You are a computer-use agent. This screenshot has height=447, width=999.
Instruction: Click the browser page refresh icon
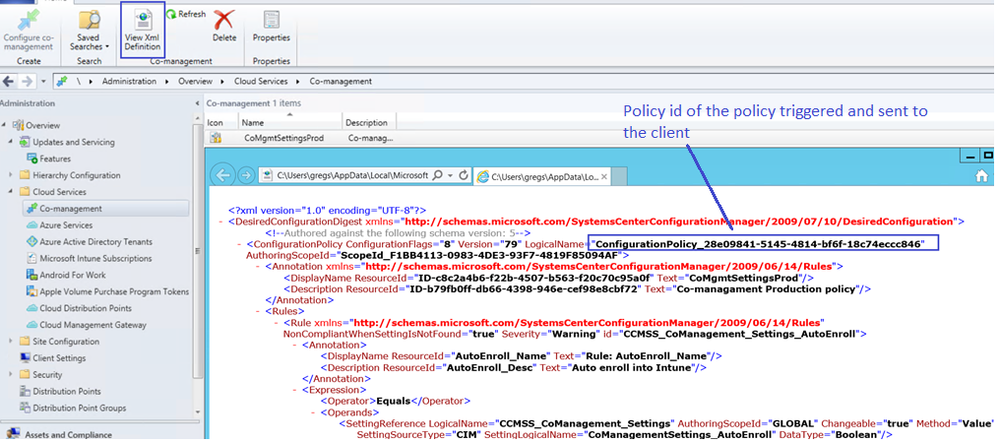(463, 175)
